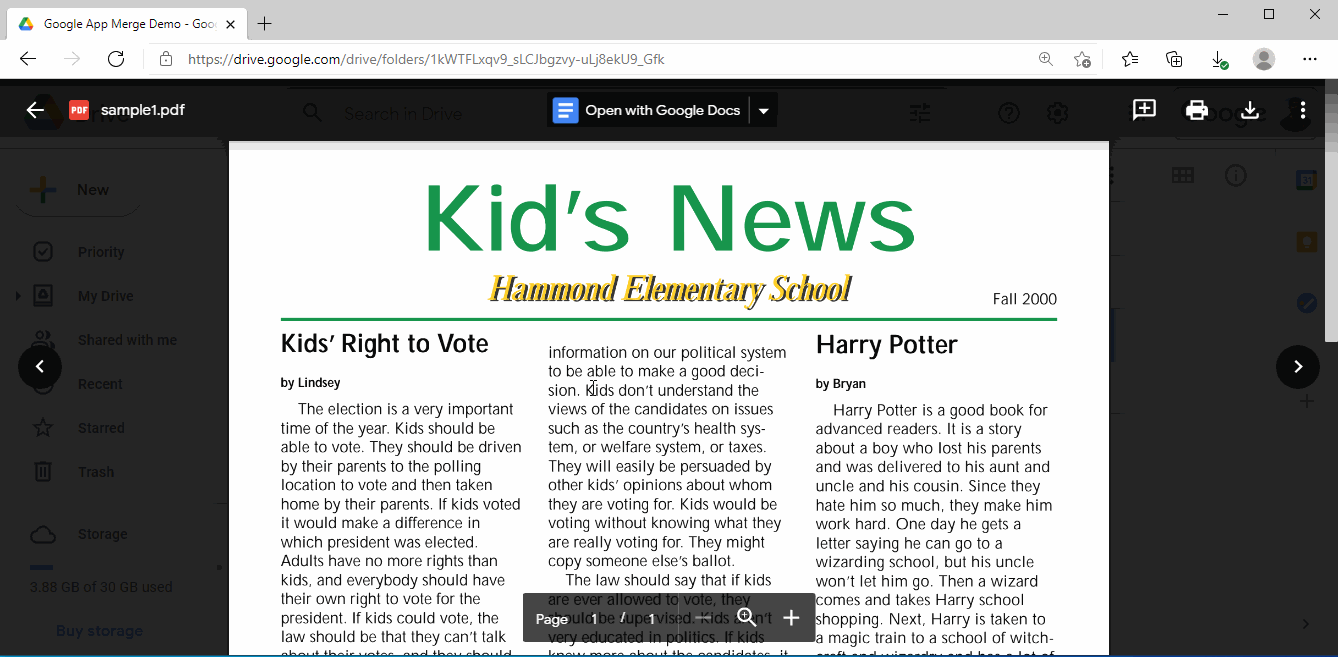Open Drive settings gear icon
The image size is (1338, 657).
pos(1058,113)
